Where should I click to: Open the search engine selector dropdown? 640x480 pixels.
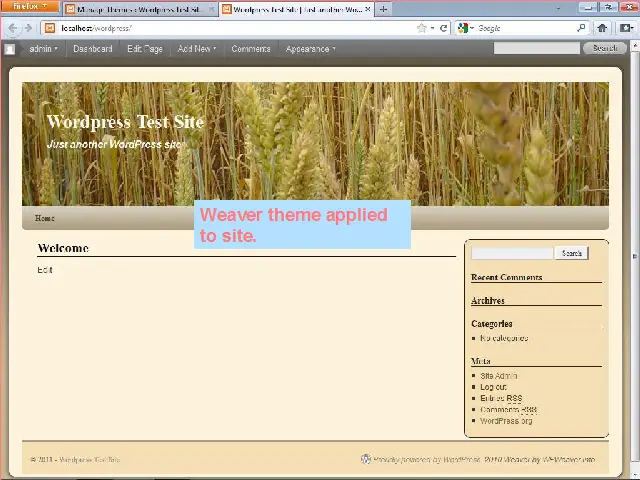(x=466, y=28)
